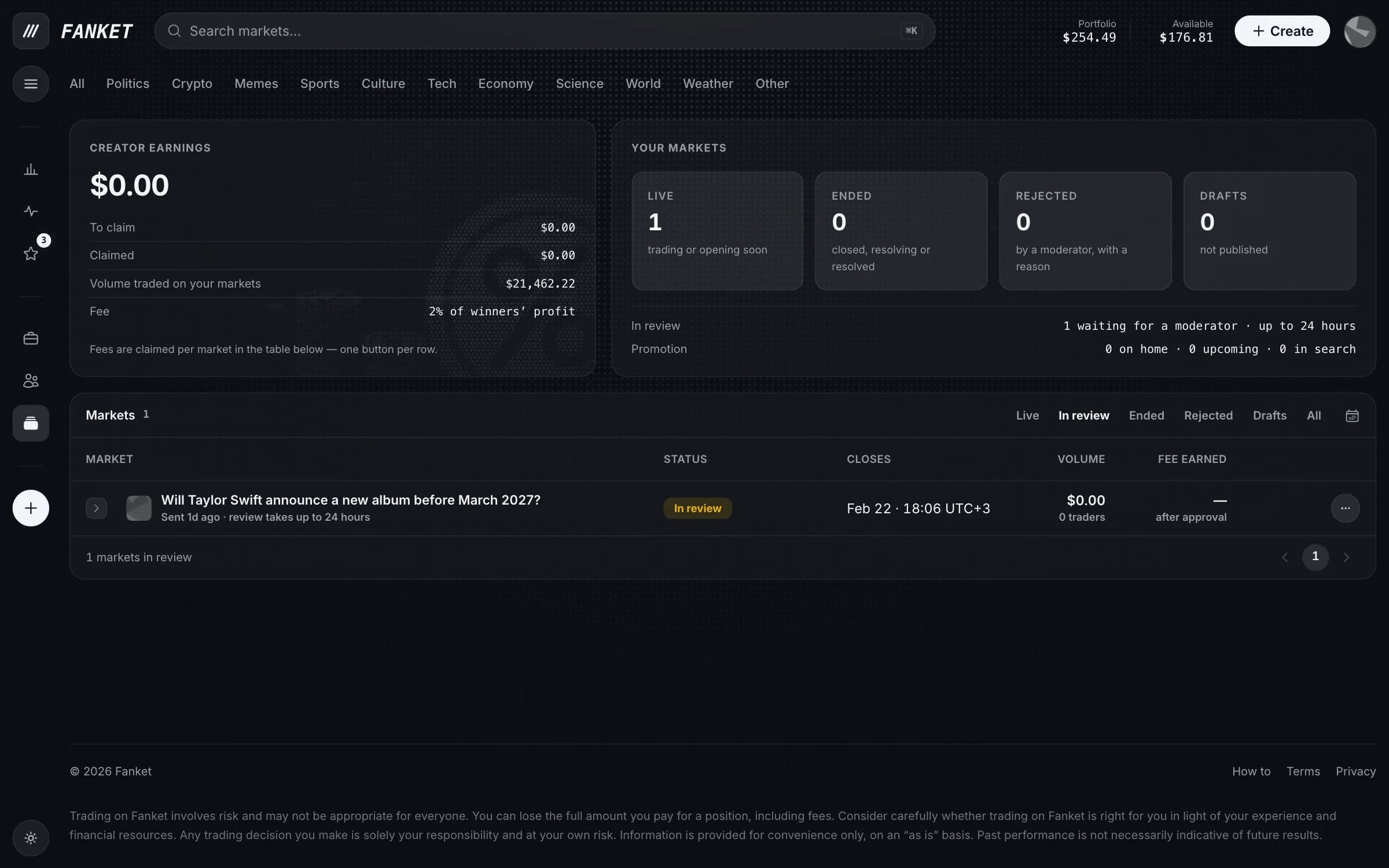The height and width of the screenshot is (868, 1389).
Task: Switch to the Drafts tab in Markets table
Action: point(1270,415)
